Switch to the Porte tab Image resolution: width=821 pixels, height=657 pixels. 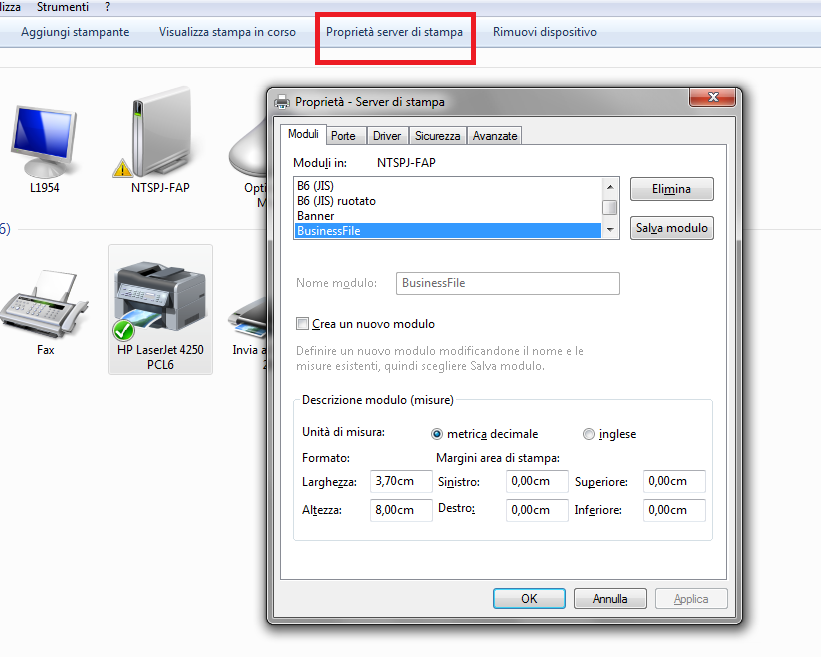click(343, 136)
